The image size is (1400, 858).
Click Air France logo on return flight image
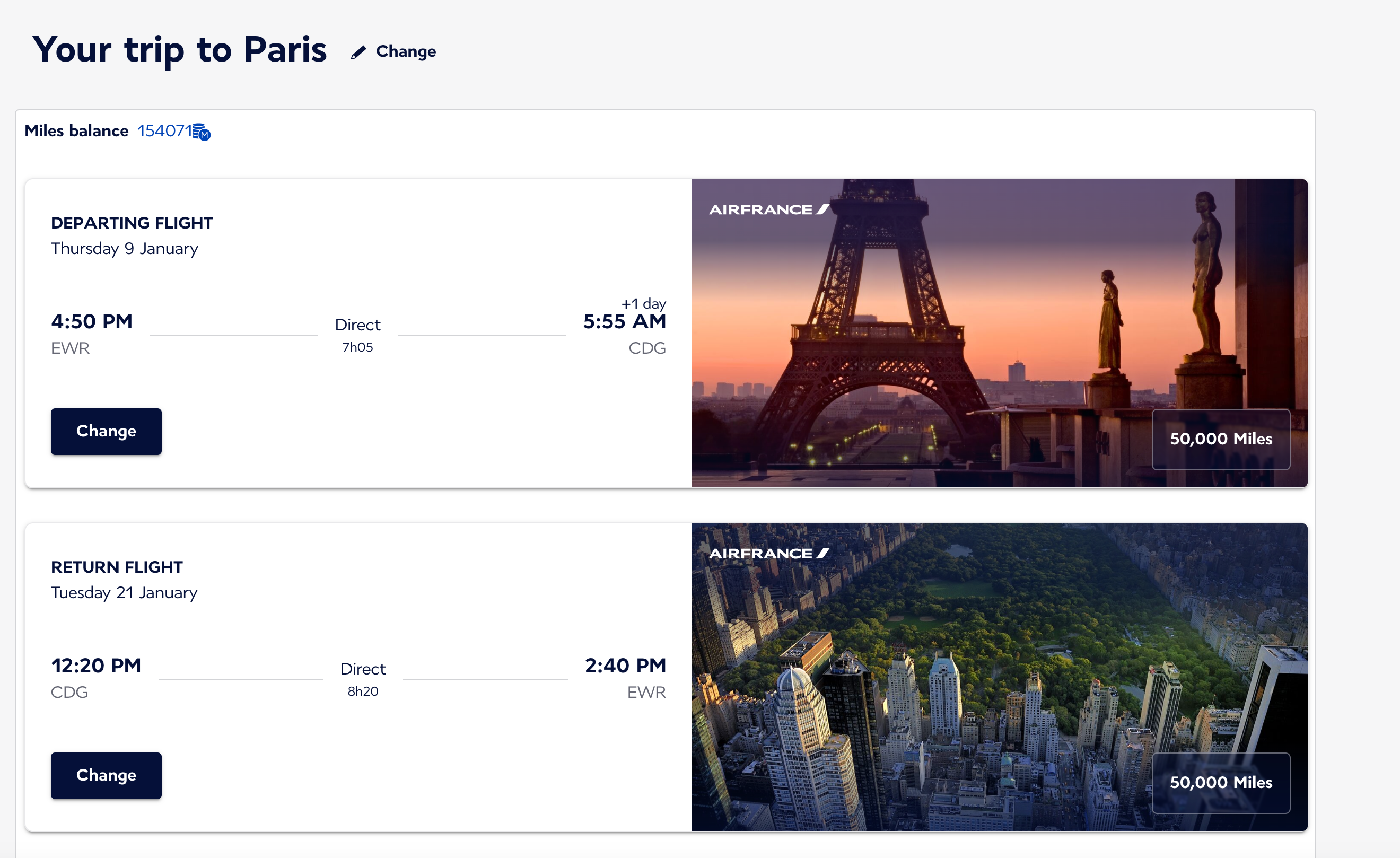click(x=769, y=554)
